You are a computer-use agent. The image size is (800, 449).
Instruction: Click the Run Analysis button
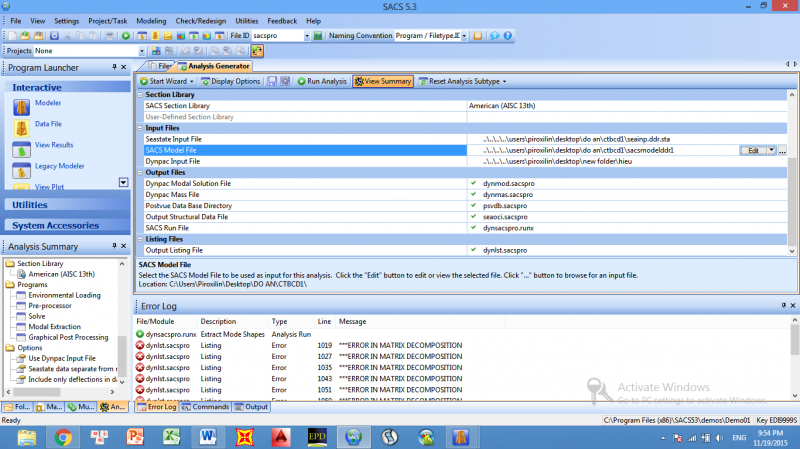(322, 81)
